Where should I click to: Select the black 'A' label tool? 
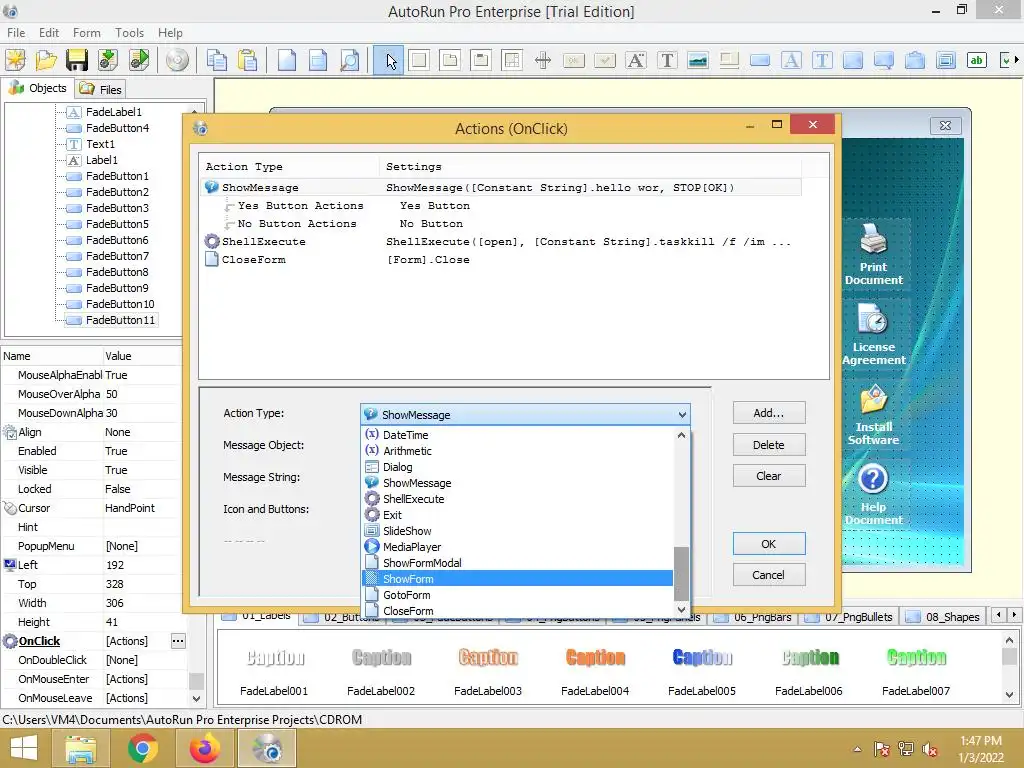(635, 61)
